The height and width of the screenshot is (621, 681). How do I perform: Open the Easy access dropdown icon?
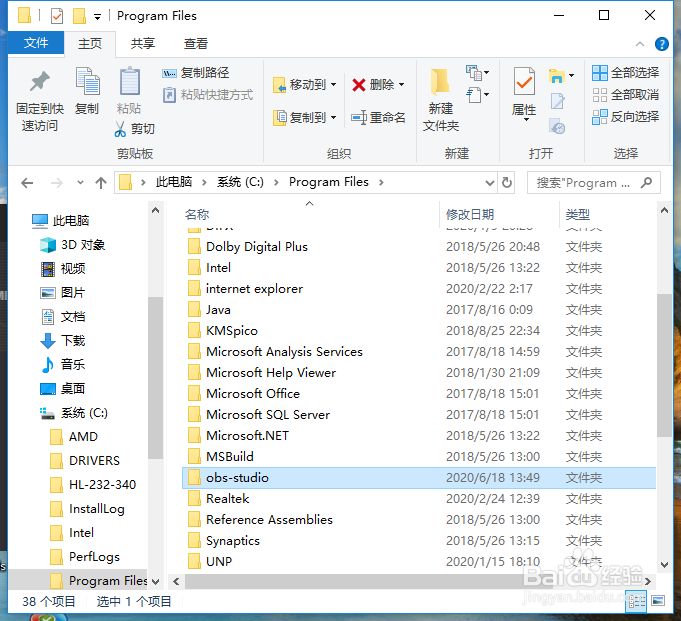tap(477, 95)
